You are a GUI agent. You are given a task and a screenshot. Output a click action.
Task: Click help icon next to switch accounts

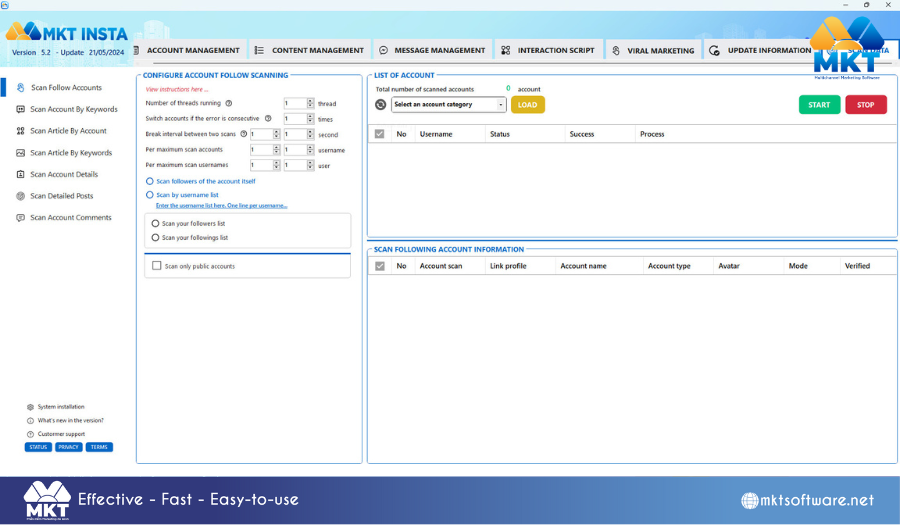tap(268, 119)
